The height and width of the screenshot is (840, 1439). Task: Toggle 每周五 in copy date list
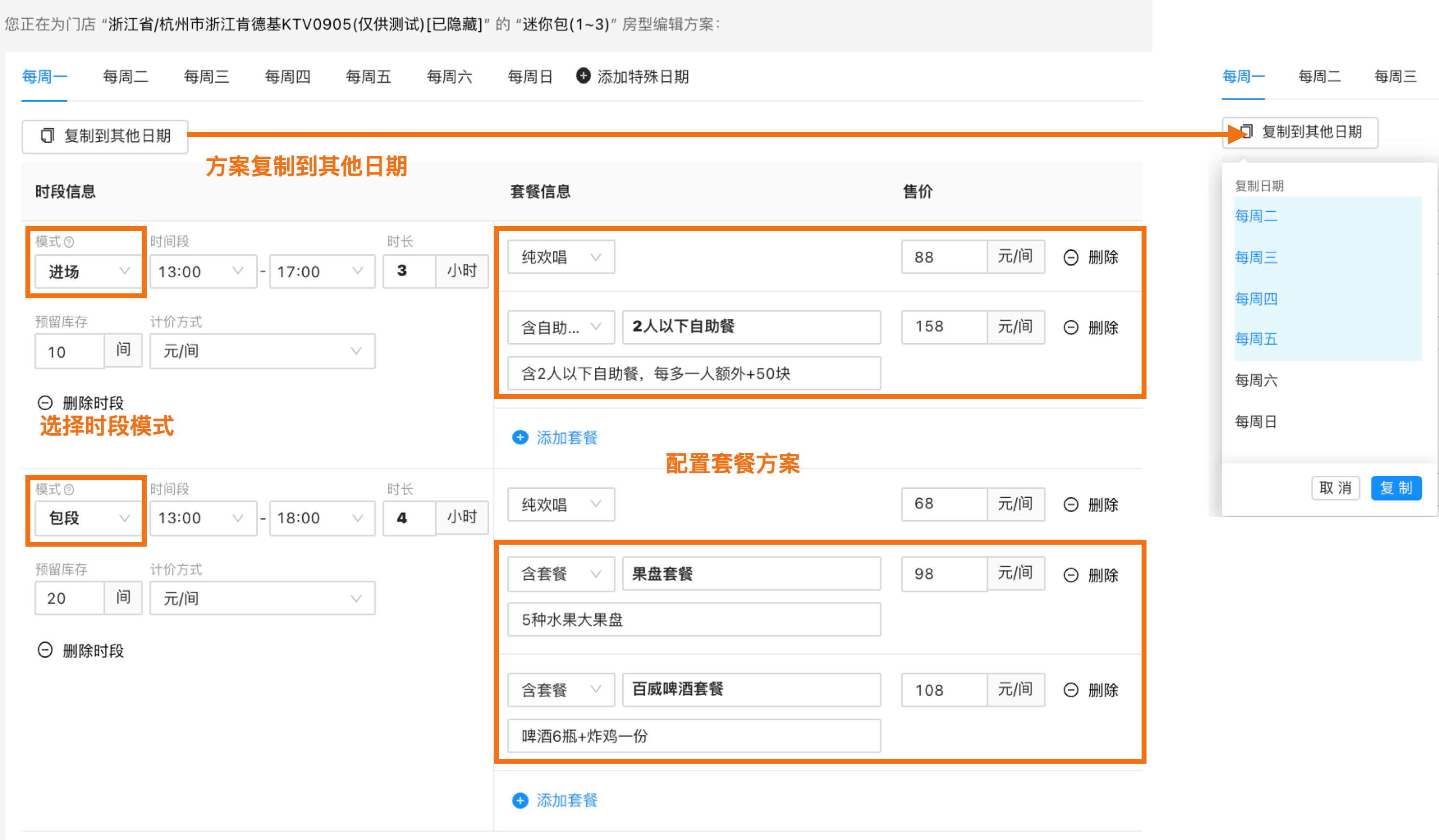point(1327,339)
